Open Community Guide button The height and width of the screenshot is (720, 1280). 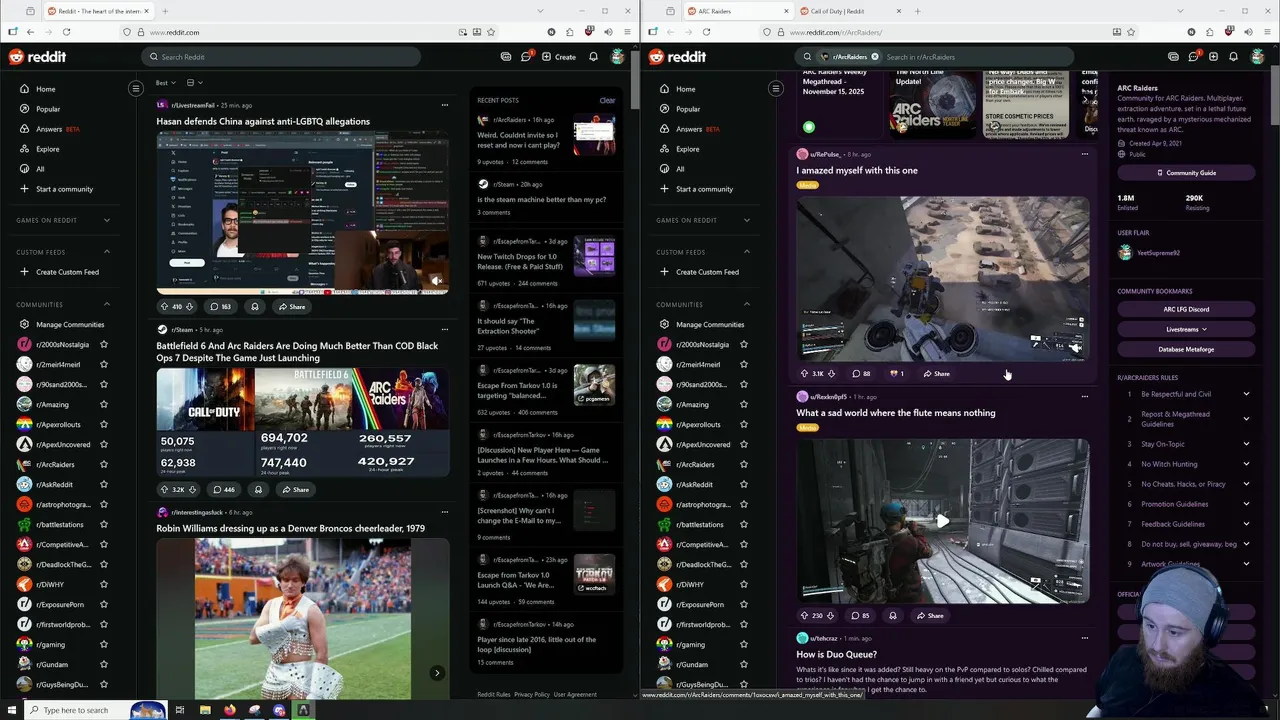(1186, 173)
